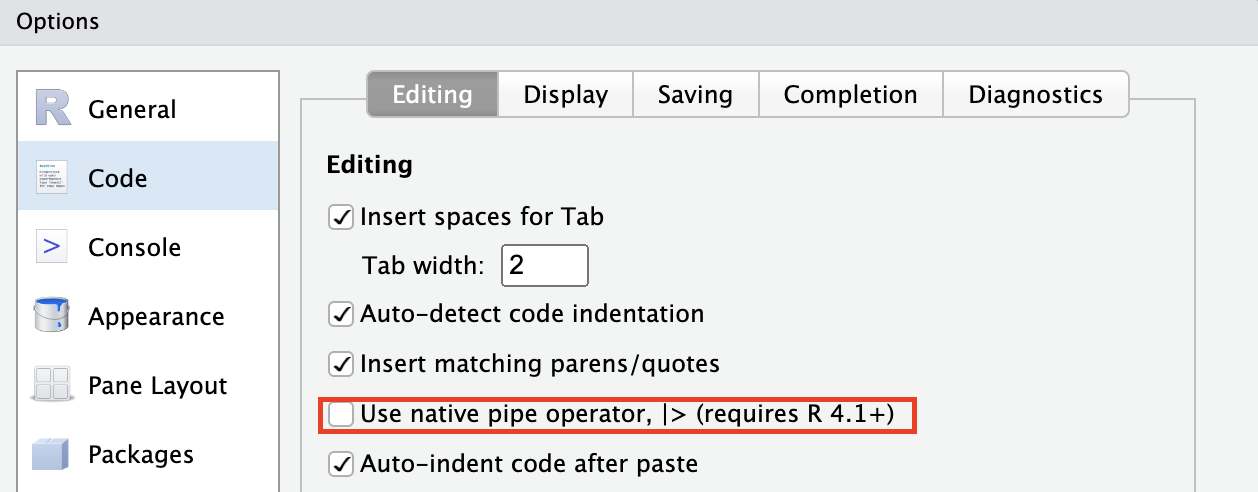This screenshot has width=1258, height=492.
Task: Select the Editing tab
Action: point(432,94)
